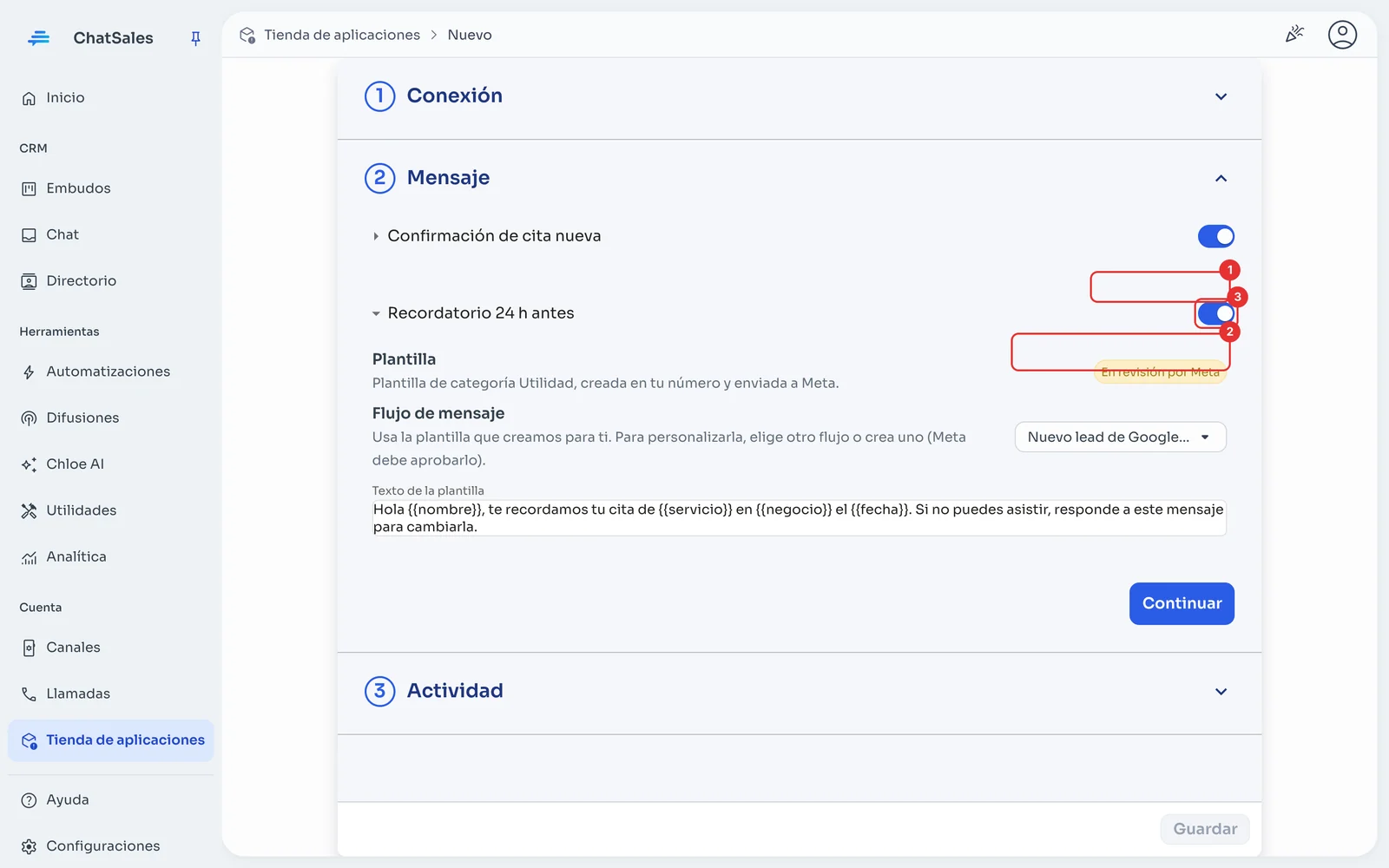The height and width of the screenshot is (868, 1389).
Task: Open the Nuevo lead de Google dropdown
Action: click(x=1120, y=437)
